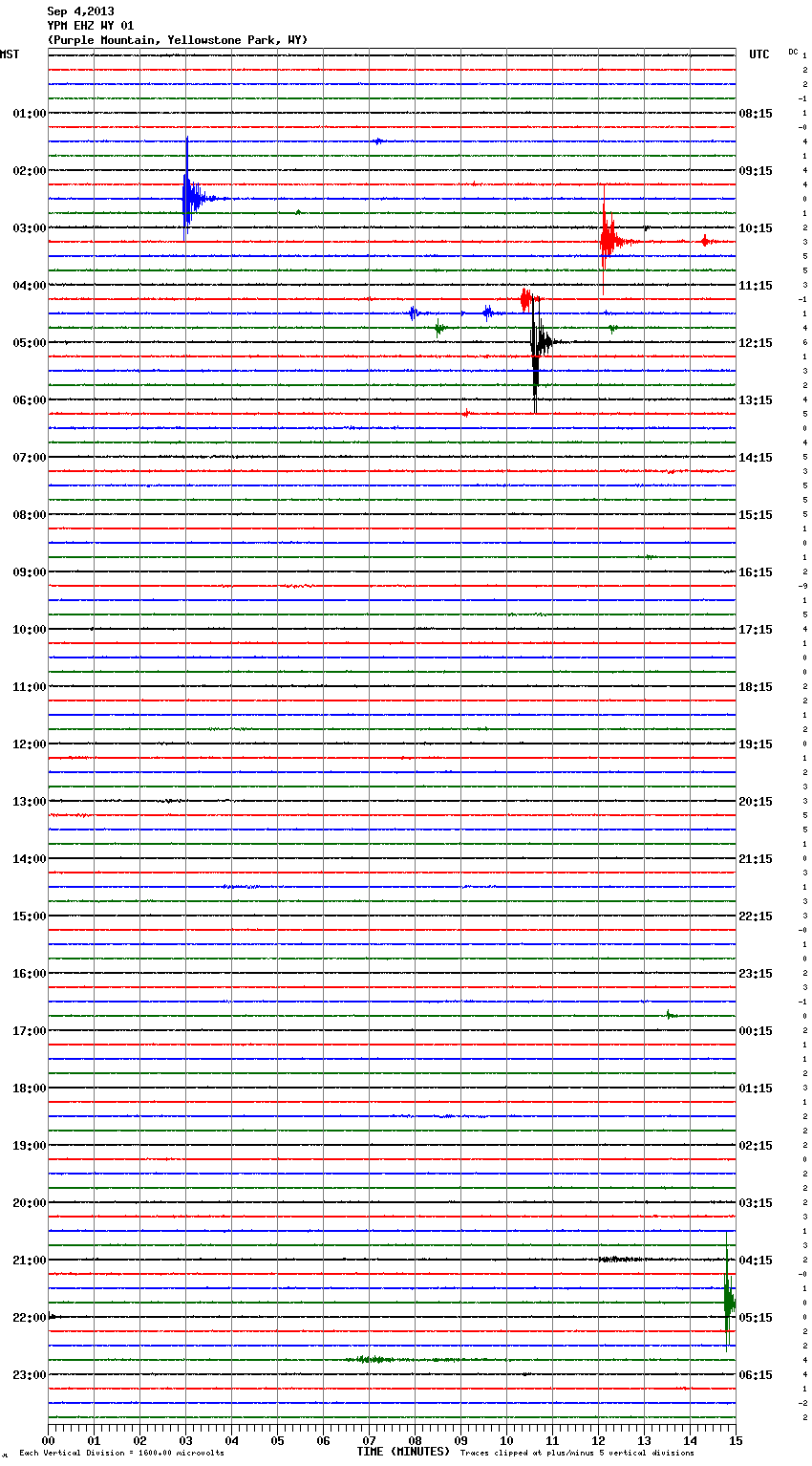Select the station code "YPM EHZ WY 01"
812x1466 pixels.
tap(90, 26)
